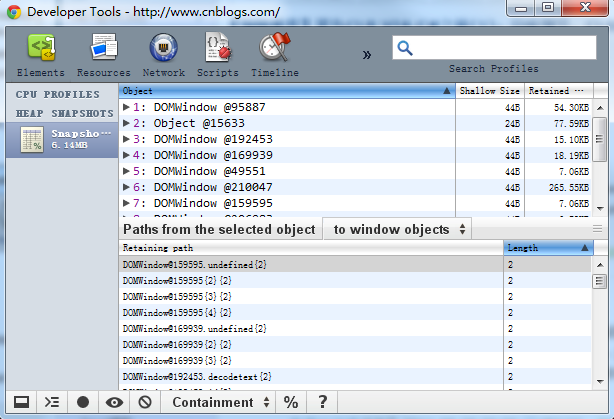The image size is (614, 419).
Task: Click the round record profile button
Action: point(83,402)
